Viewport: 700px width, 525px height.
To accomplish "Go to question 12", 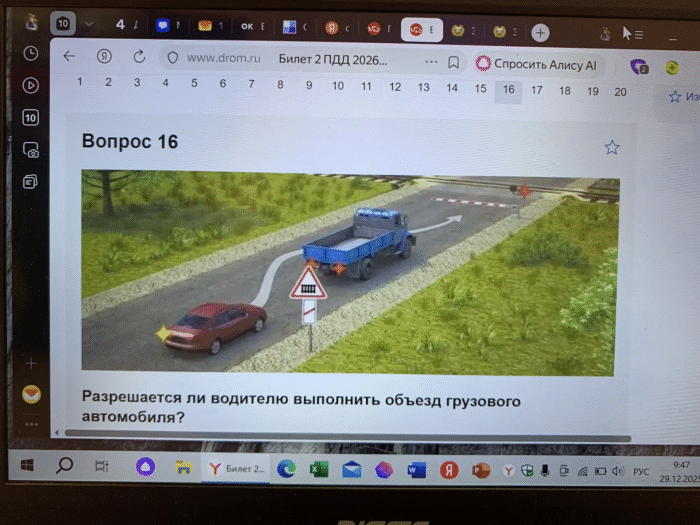I will (x=395, y=87).
